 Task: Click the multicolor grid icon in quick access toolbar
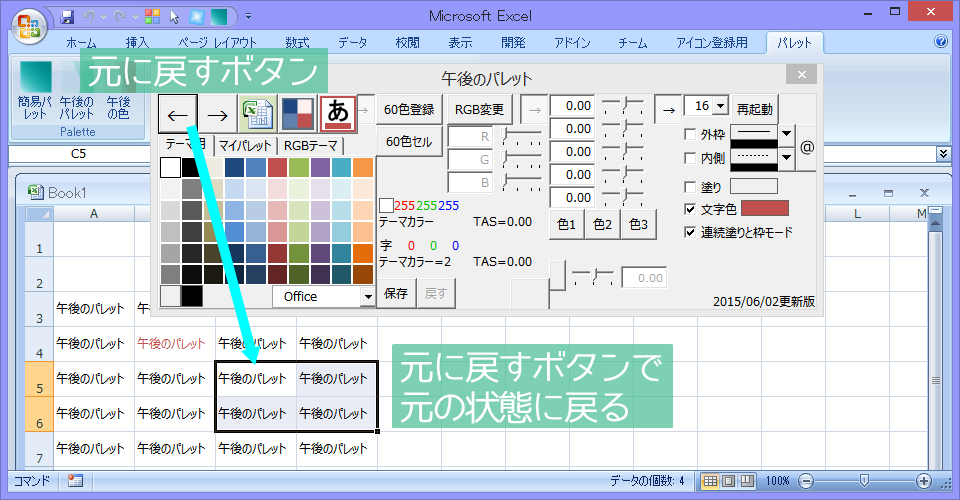(x=152, y=17)
